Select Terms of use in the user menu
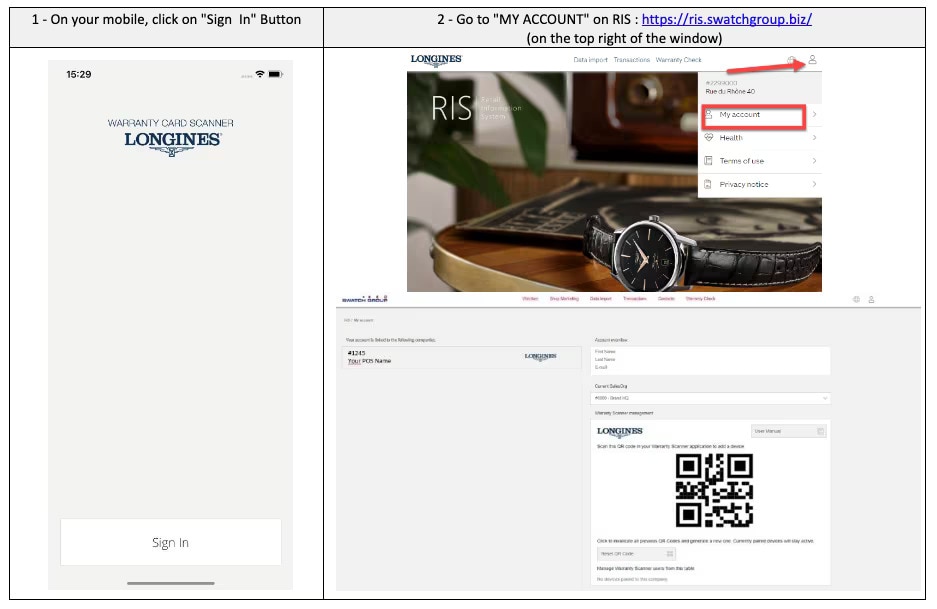This screenshot has width=937, height=609. click(760, 161)
